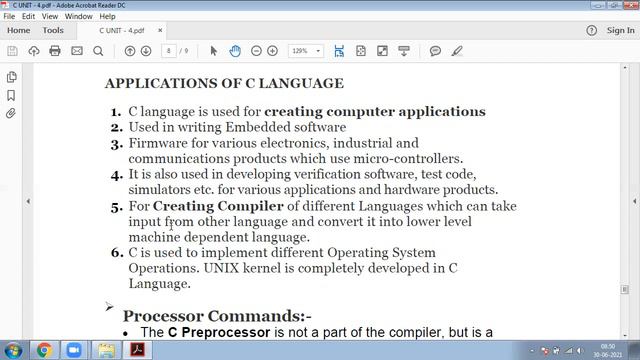Open the Windows Start button
Screen dimensions: 640x360
pyautogui.click(x=13, y=351)
